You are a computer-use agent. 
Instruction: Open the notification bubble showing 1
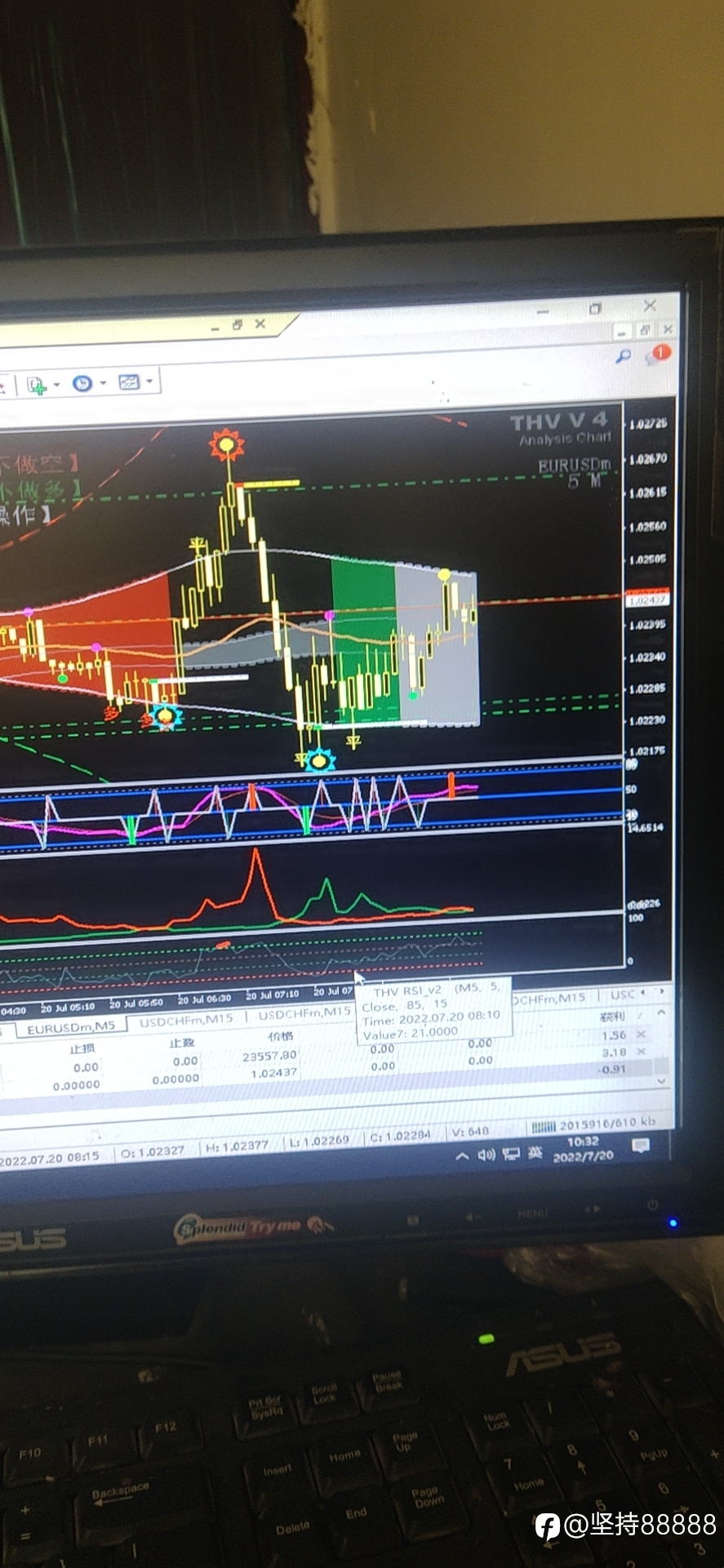click(657, 354)
